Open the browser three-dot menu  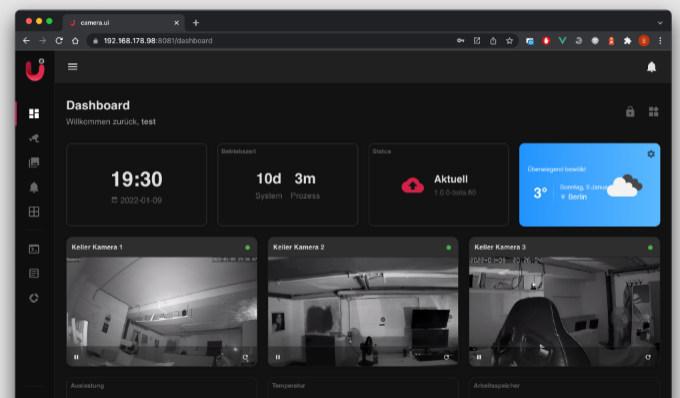click(660, 41)
